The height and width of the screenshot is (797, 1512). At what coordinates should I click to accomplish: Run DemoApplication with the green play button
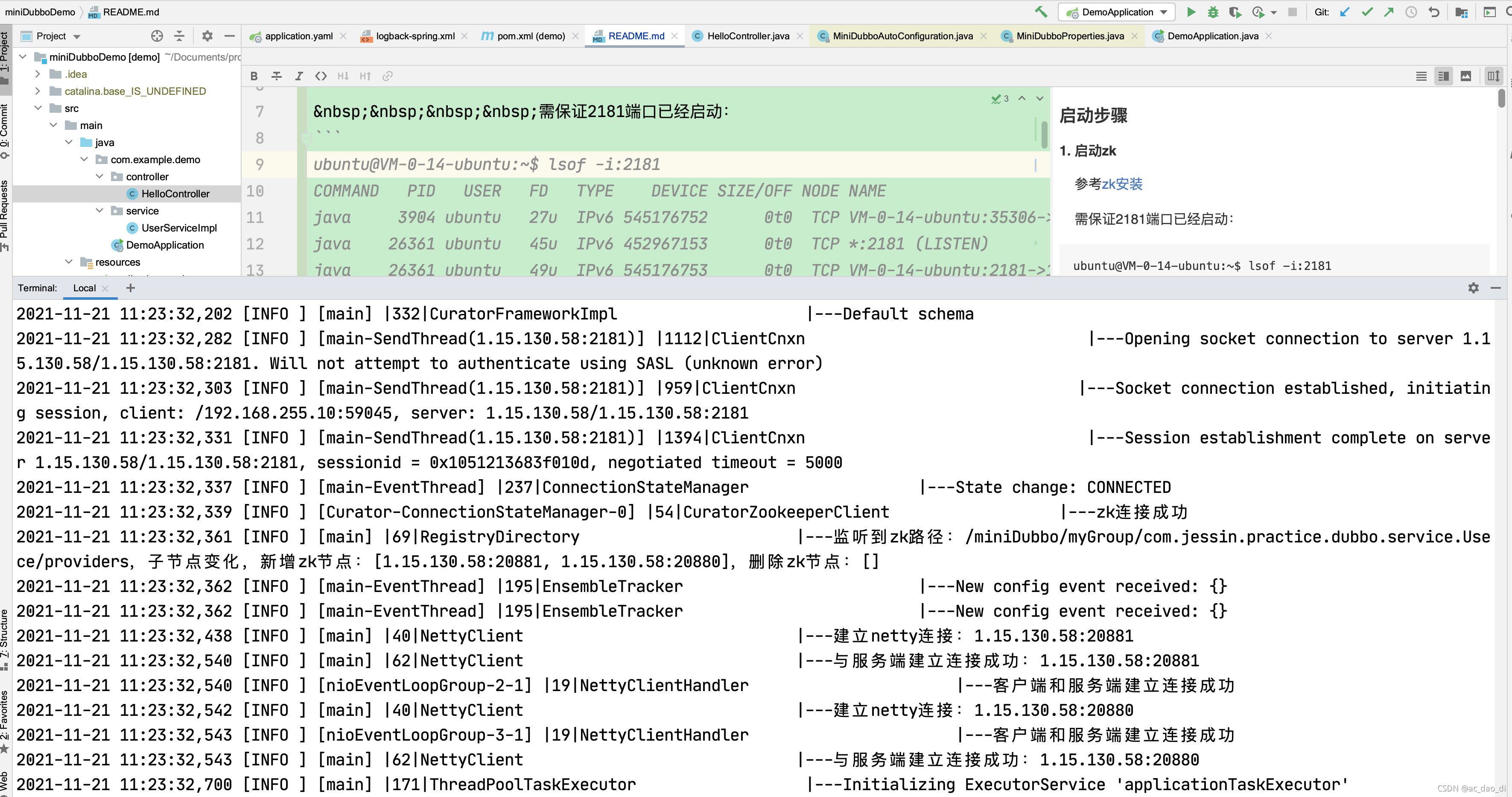click(1191, 12)
